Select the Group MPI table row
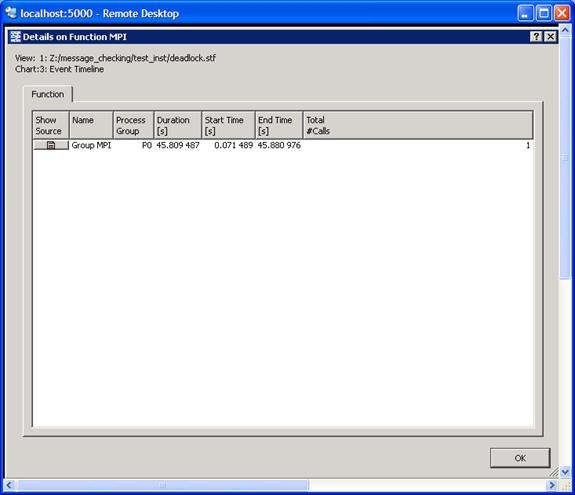Screen dimensions: 575x495 pos(282,145)
